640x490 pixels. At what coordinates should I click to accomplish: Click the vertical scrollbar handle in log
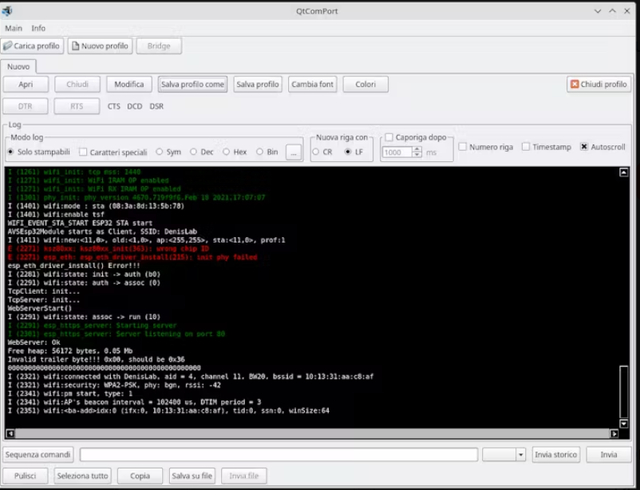(624, 392)
